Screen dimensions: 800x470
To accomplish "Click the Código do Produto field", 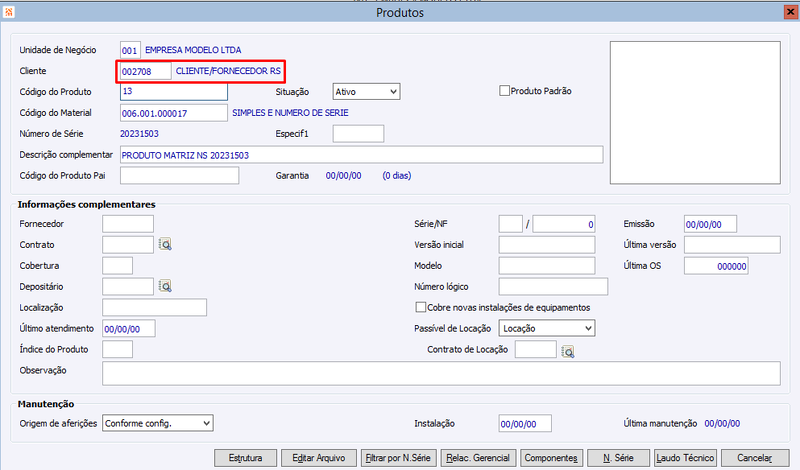I will (174, 92).
